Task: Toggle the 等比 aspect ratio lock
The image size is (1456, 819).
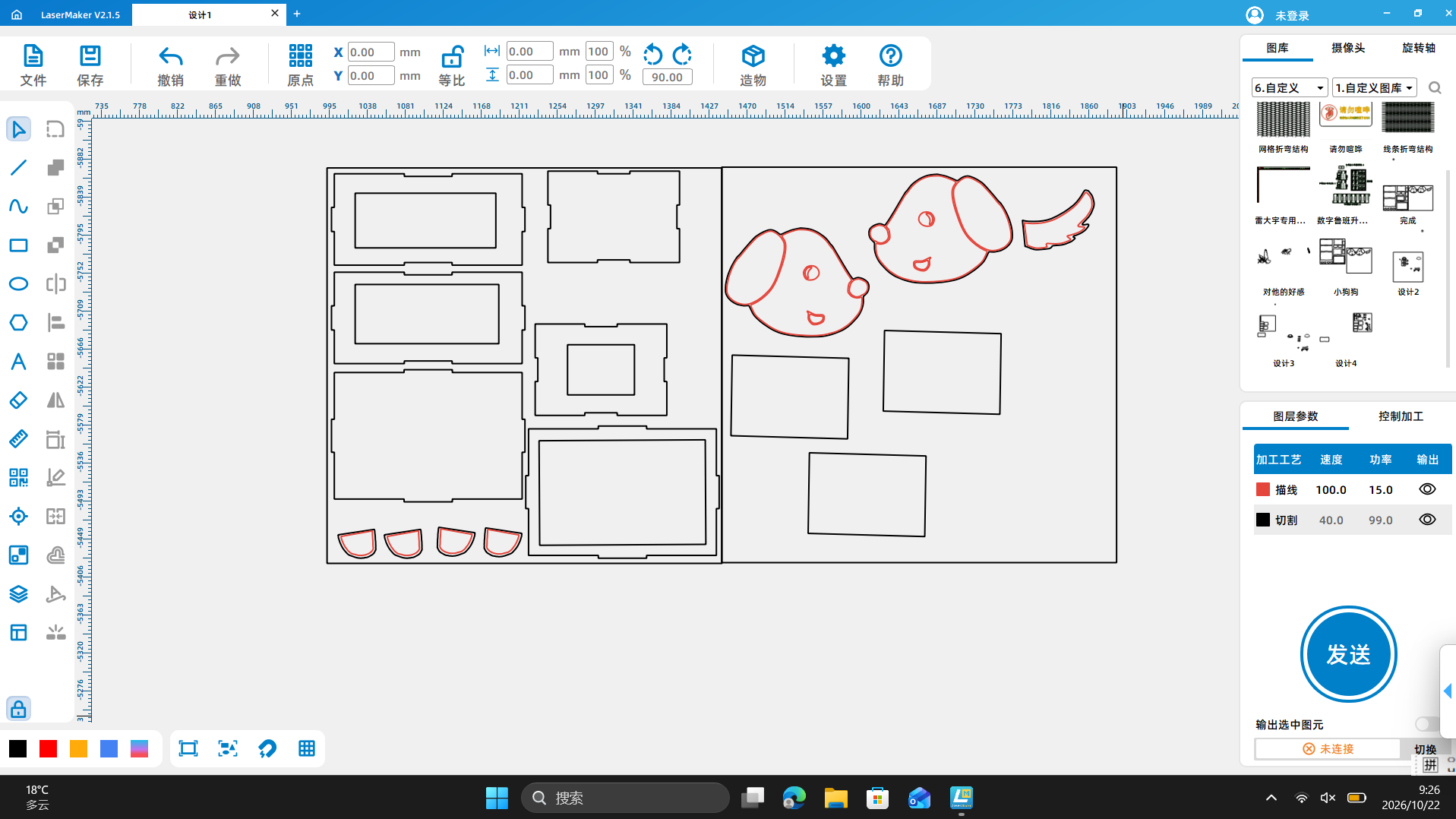Action: pyautogui.click(x=452, y=65)
